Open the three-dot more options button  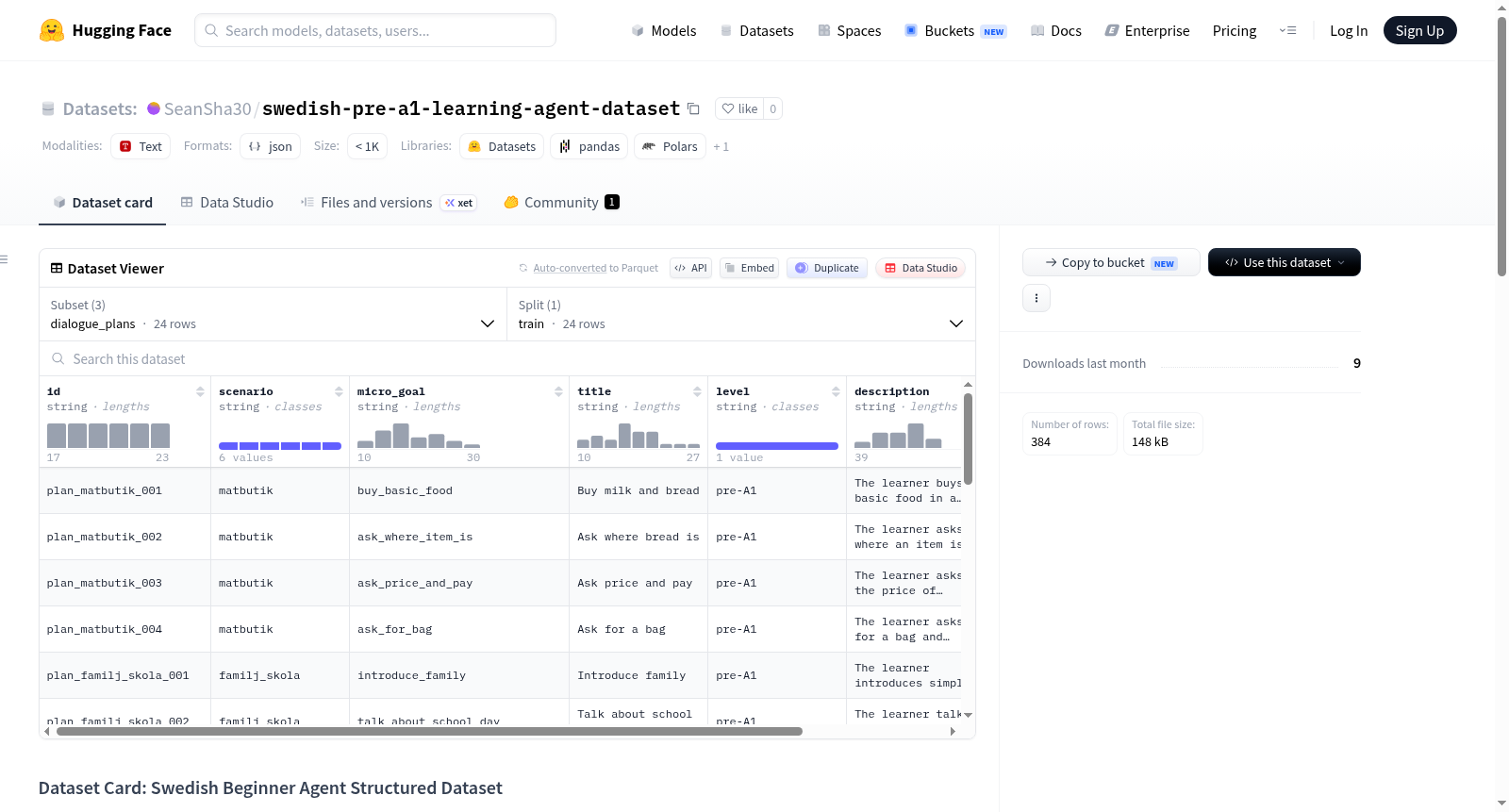coord(1036,298)
